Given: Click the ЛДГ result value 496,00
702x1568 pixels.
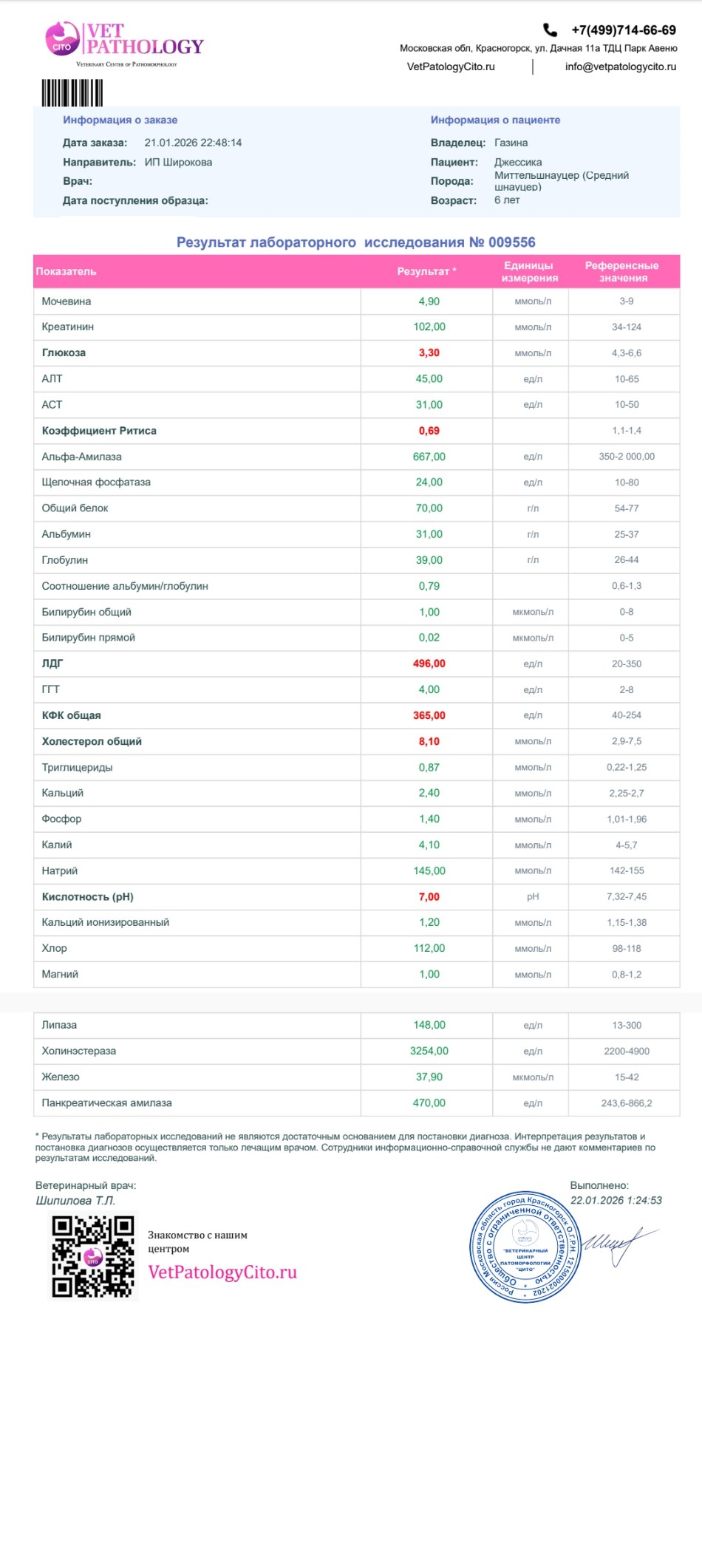Looking at the screenshot, I should click(429, 664).
